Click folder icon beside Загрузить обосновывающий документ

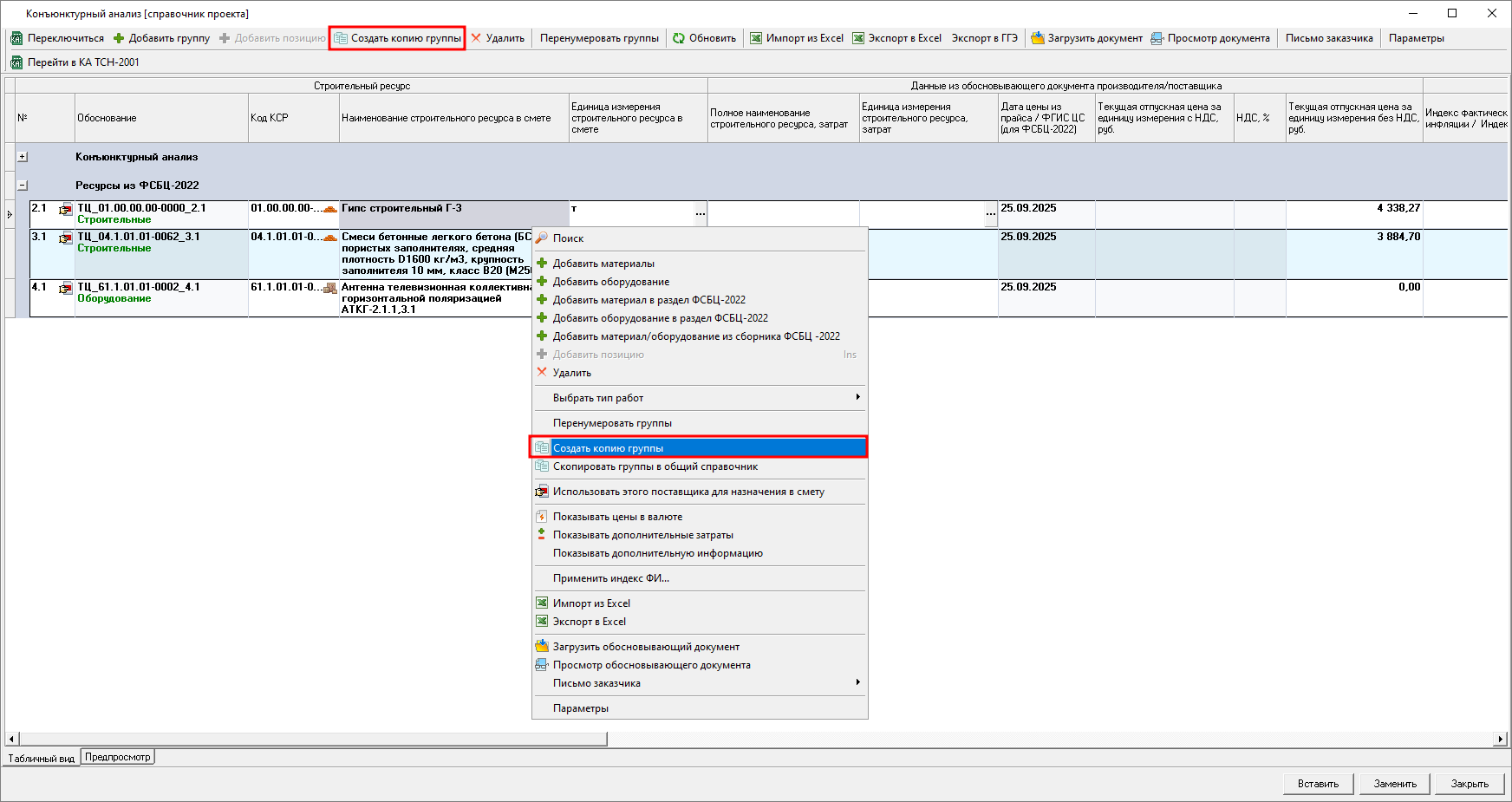click(542, 646)
